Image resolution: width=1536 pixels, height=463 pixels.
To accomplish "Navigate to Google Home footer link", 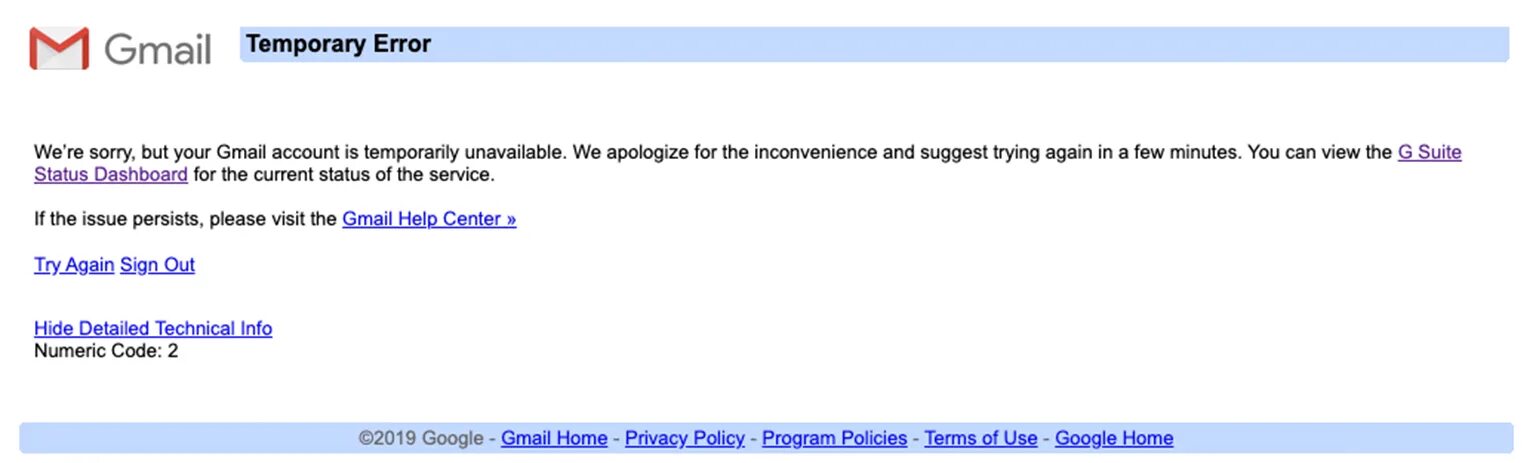I will point(1114,438).
